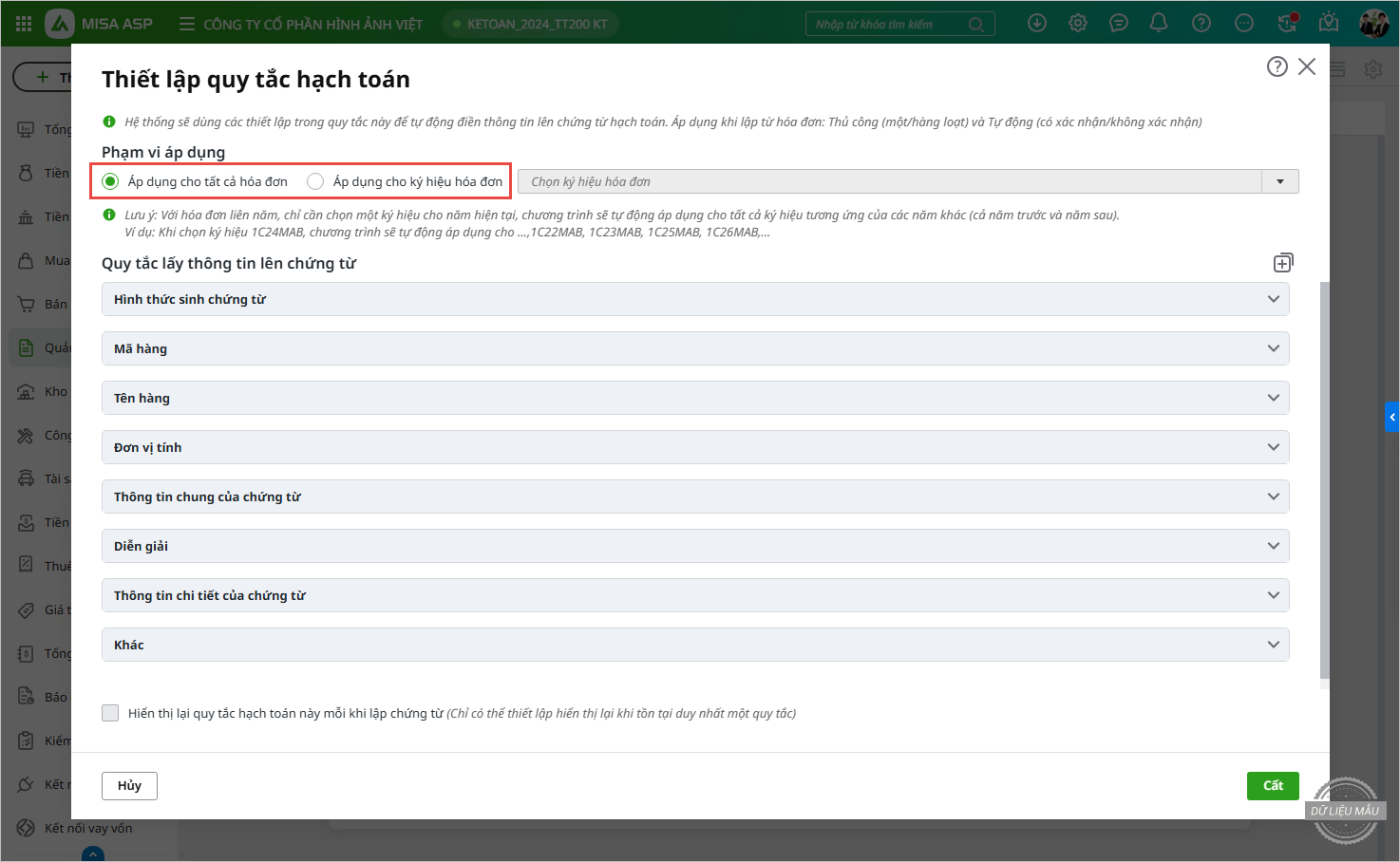Click the help icon in the dialog header
This screenshot has width=1400, height=862.
(x=1277, y=66)
